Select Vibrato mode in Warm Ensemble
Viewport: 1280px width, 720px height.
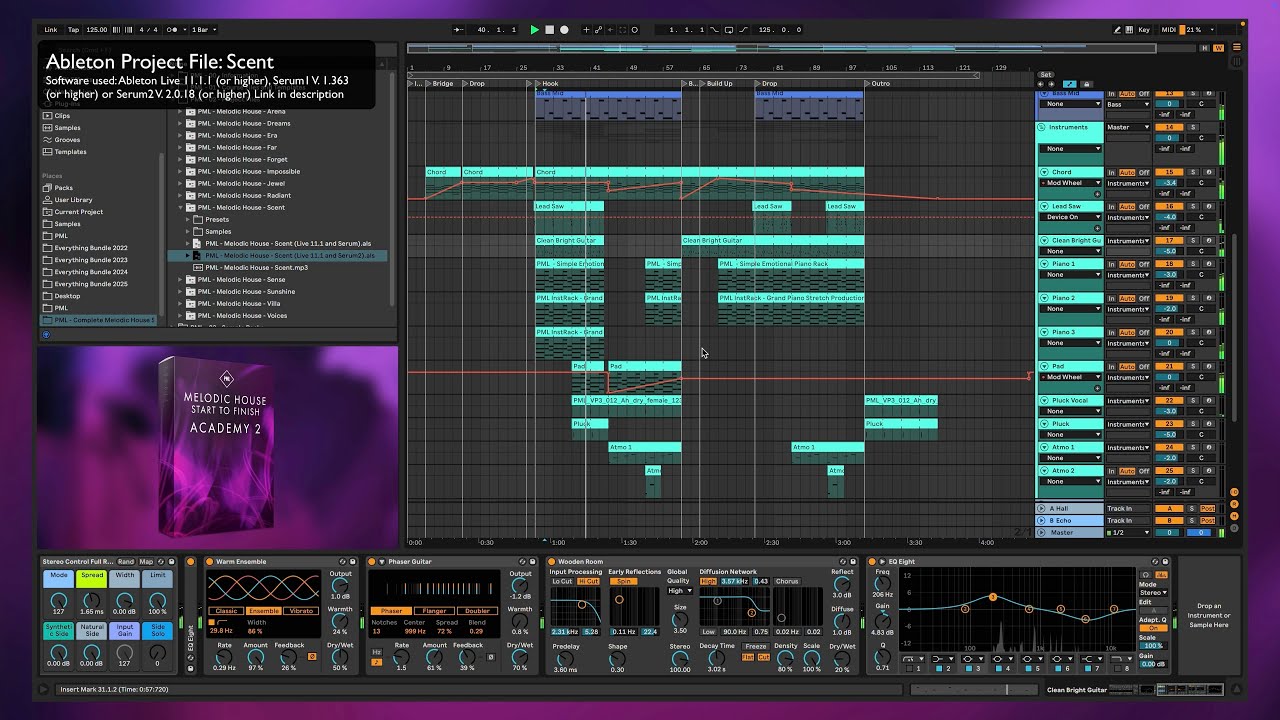(302, 610)
